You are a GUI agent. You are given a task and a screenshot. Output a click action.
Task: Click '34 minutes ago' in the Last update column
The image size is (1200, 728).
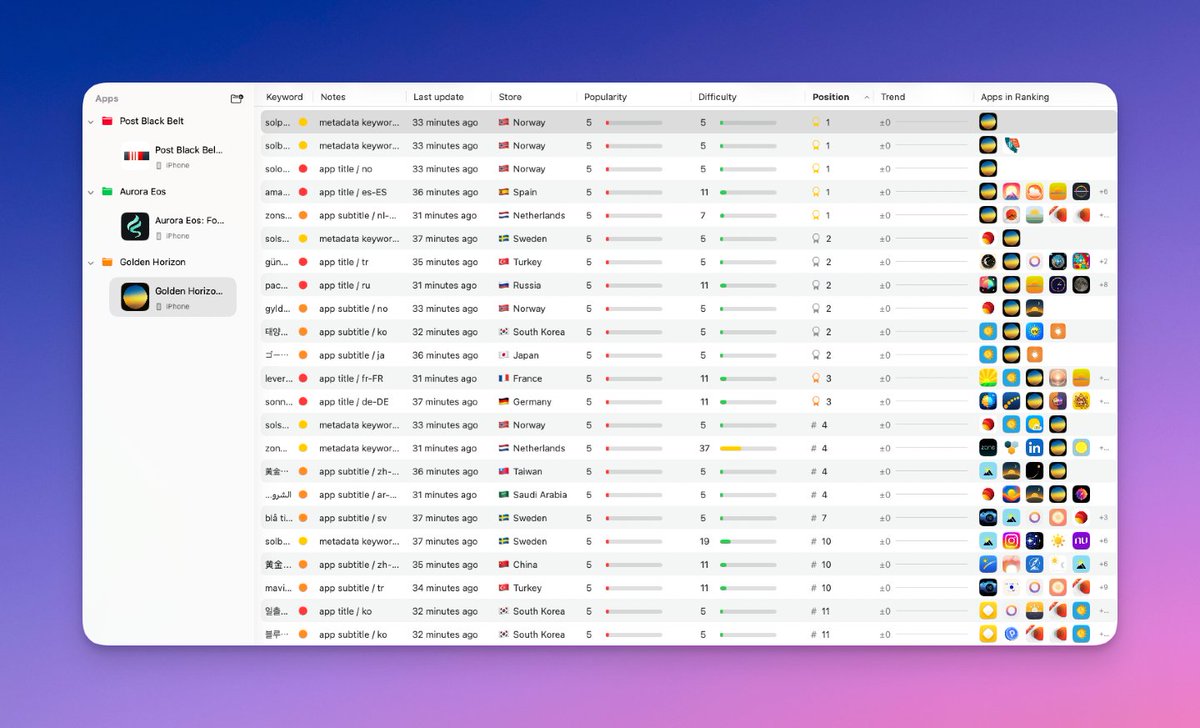(x=445, y=588)
